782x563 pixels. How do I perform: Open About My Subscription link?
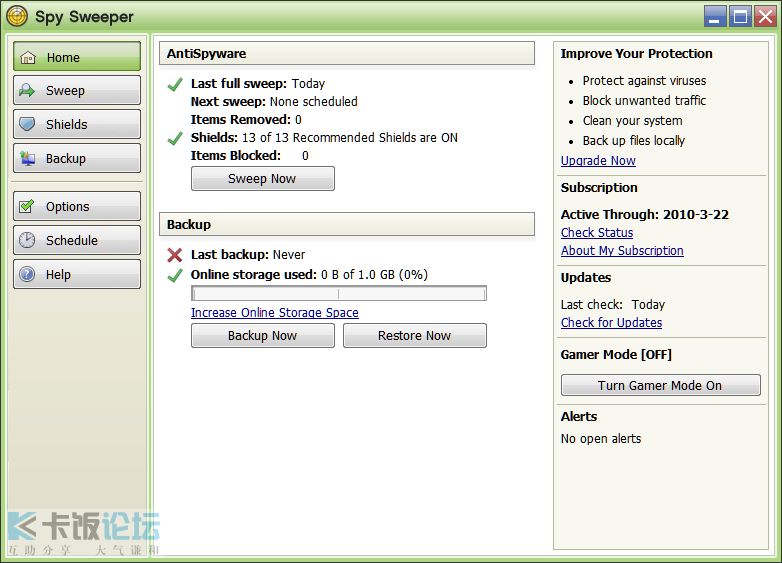pyautogui.click(x=622, y=250)
